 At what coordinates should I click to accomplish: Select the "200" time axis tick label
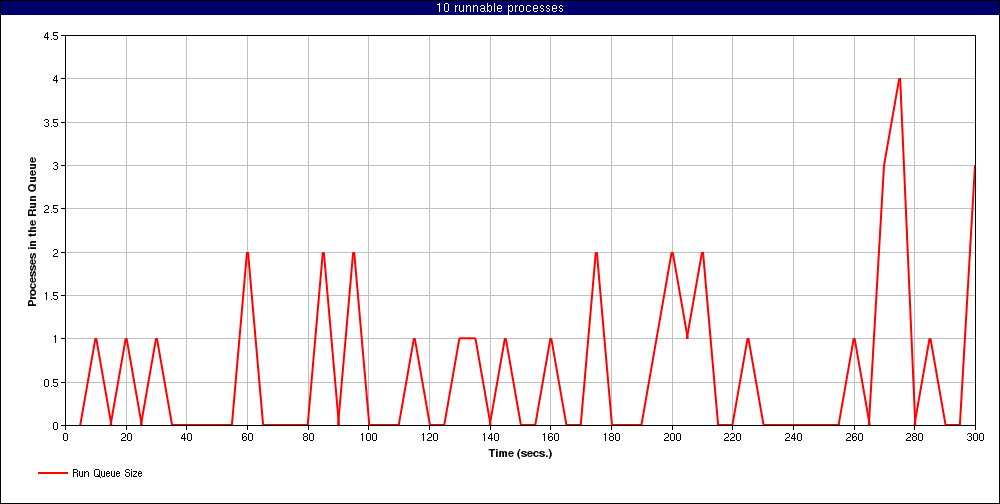(672, 438)
